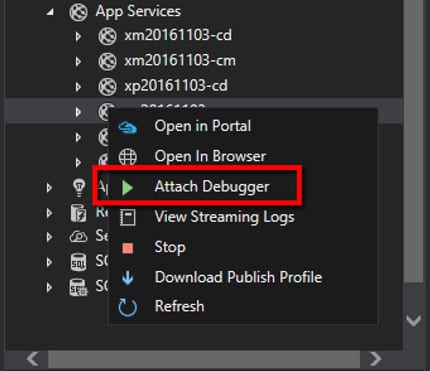Select xm20161103-cm app service
Viewport: 430px width, 371px height.
(180, 60)
